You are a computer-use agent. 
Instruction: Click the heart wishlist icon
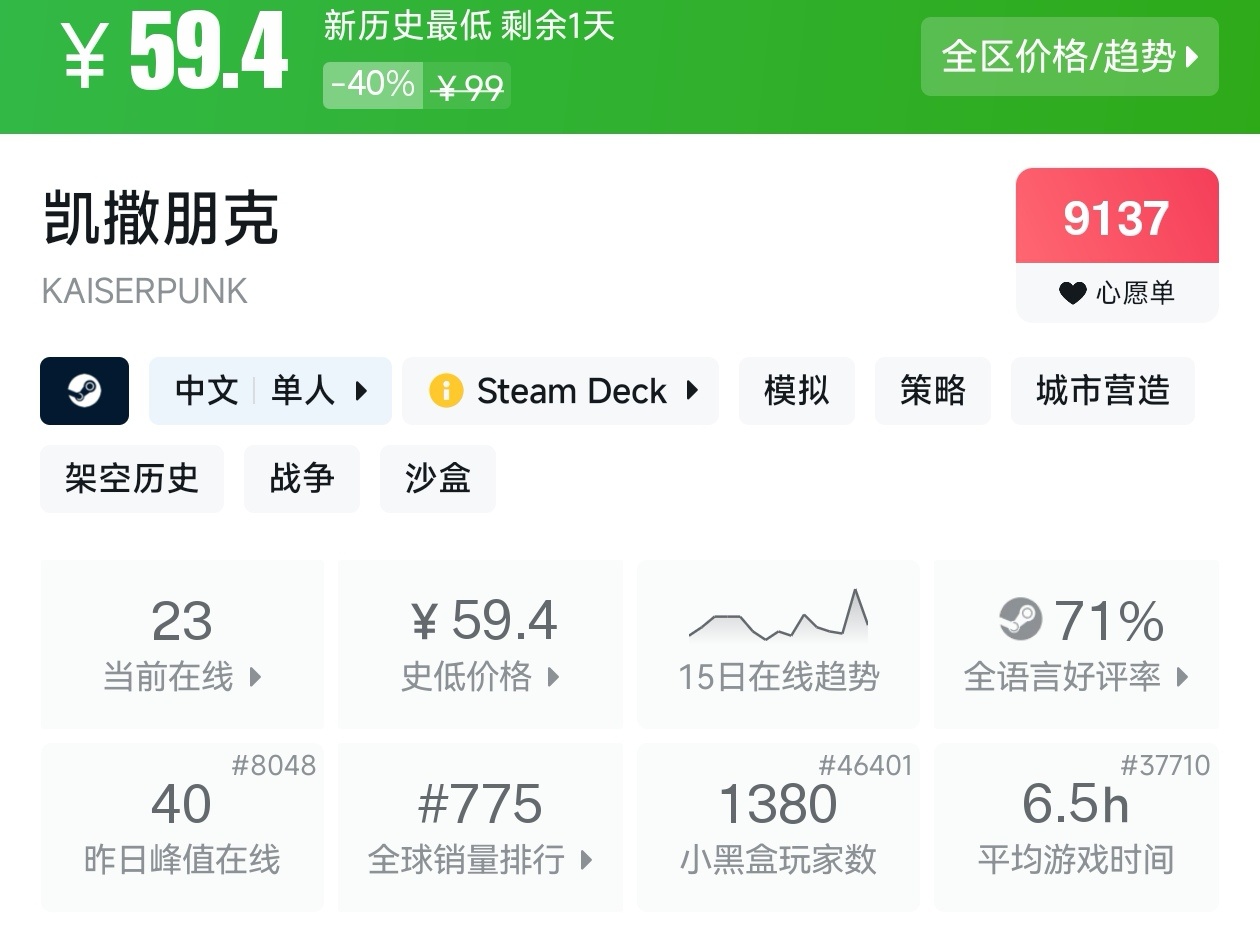(x=1072, y=293)
